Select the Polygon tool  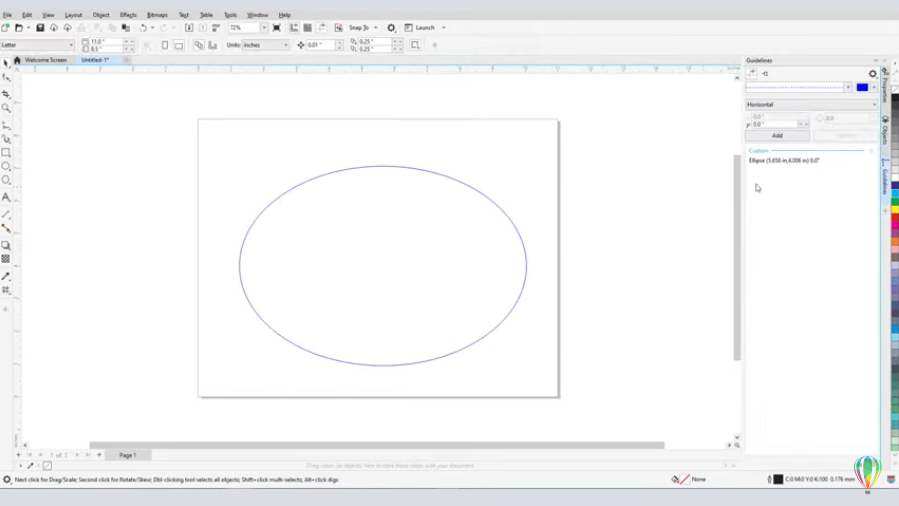[x=6, y=180]
